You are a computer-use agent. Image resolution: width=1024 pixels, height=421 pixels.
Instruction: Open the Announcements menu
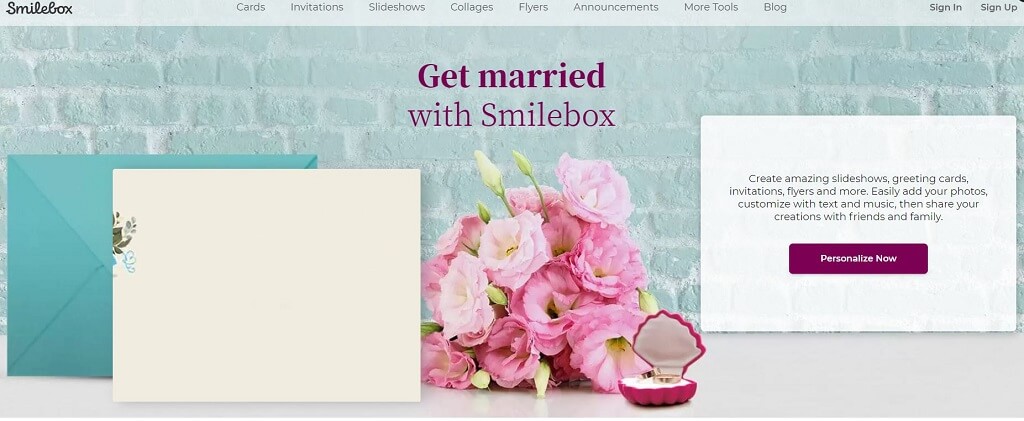(x=616, y=7)
